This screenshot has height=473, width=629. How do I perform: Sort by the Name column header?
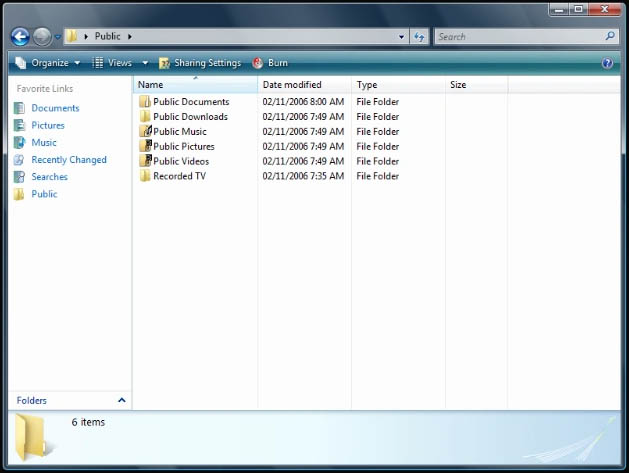pyautogui.click(x=195, y=85)
